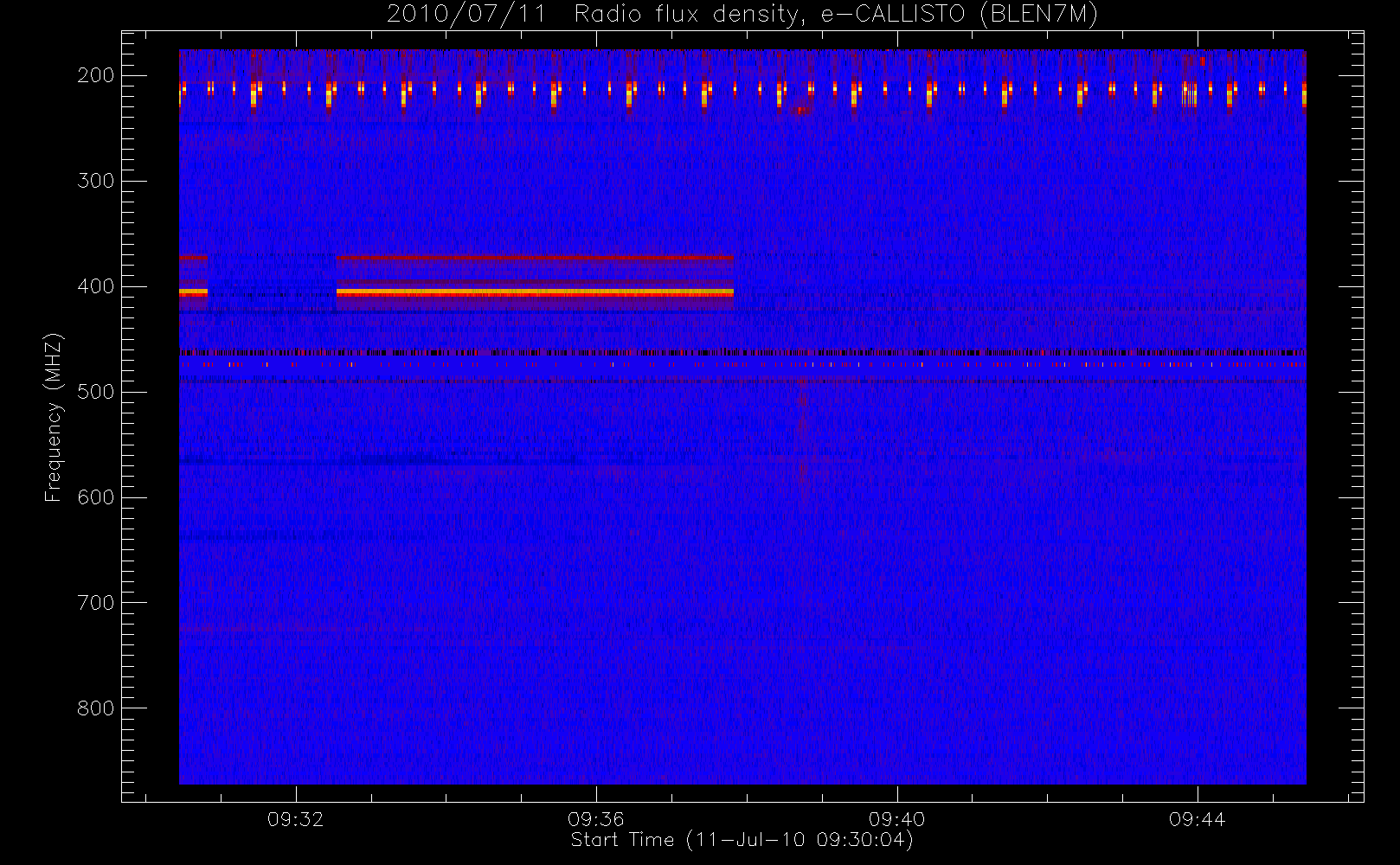1400x865 pixels.
Task: Click the 09:32 time tick label
Action: (296, 819)
